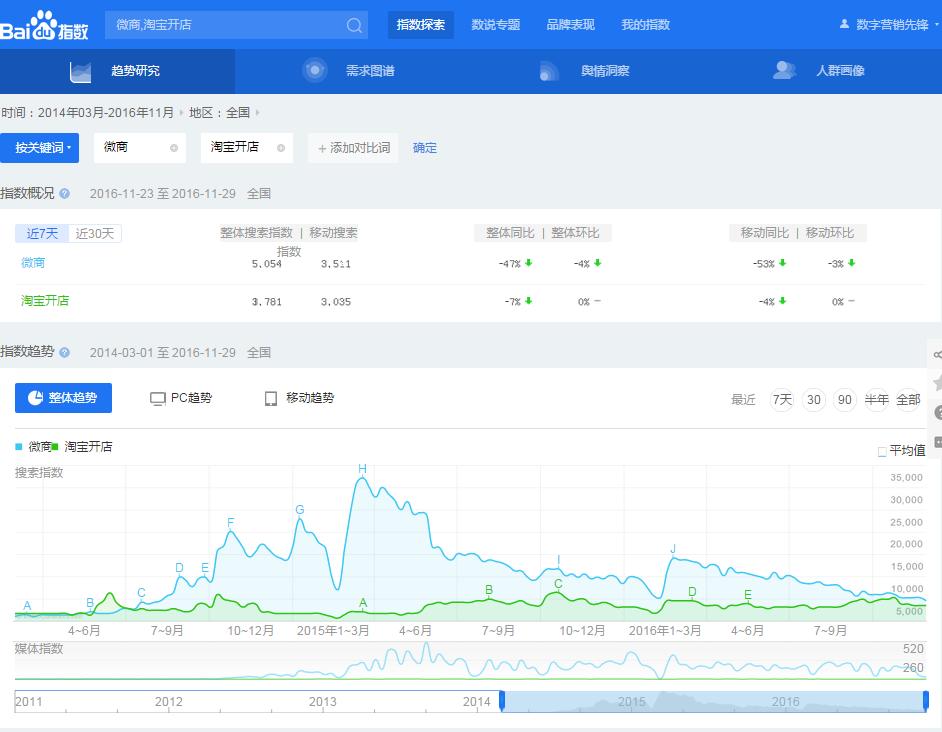Image resolution: width=942 pixels, height=732 pixels.
Task: Open the 按关键词 dropdown
Action: [40, 147]
